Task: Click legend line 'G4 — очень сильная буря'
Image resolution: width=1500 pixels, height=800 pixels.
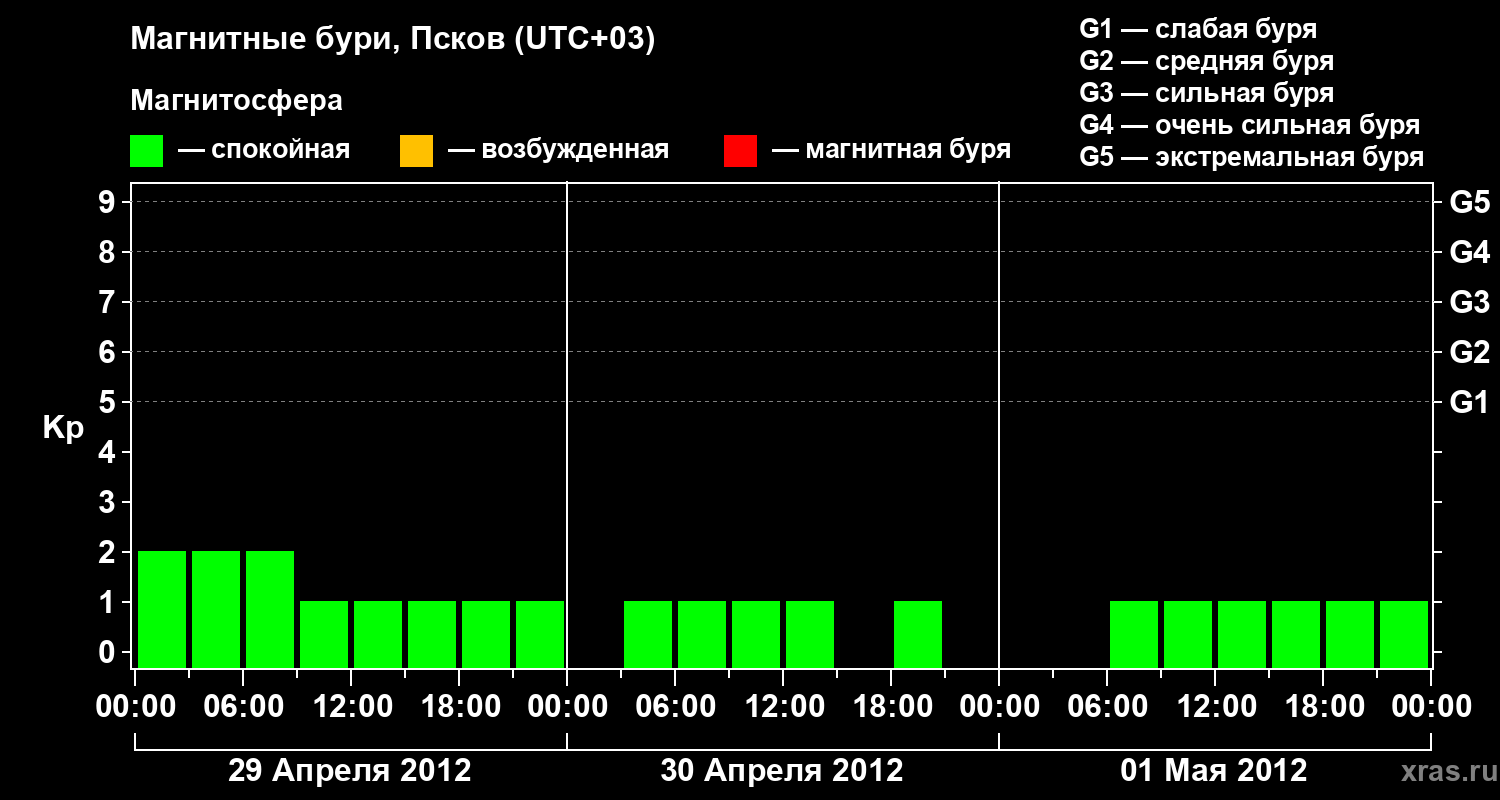Action: (1249, 125)
